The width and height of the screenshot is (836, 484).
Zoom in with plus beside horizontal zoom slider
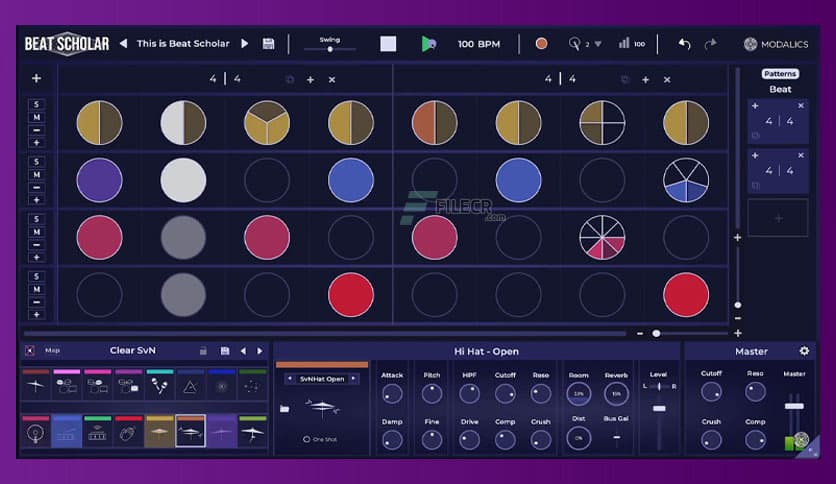coord(737,333)
